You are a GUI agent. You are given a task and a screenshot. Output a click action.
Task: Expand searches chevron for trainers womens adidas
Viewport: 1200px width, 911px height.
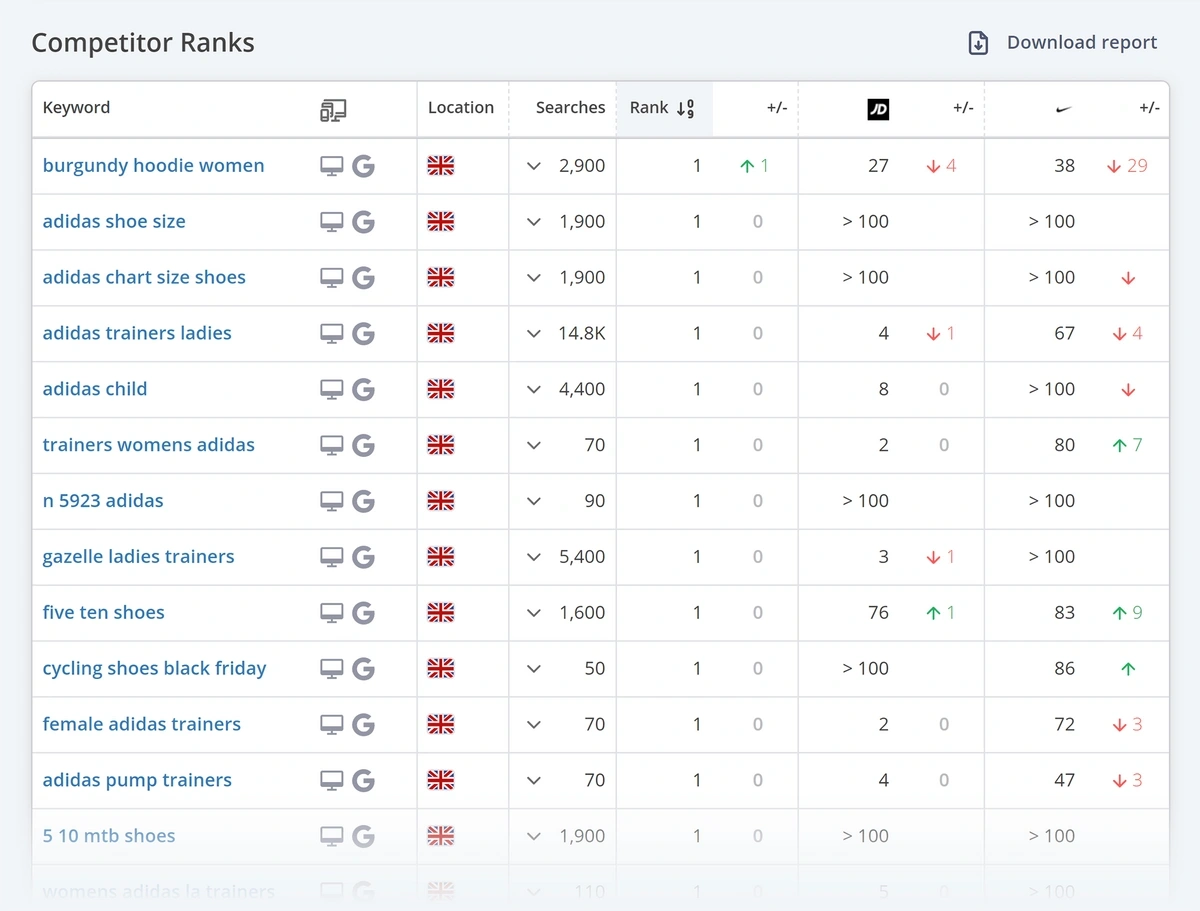pos(534,445)
